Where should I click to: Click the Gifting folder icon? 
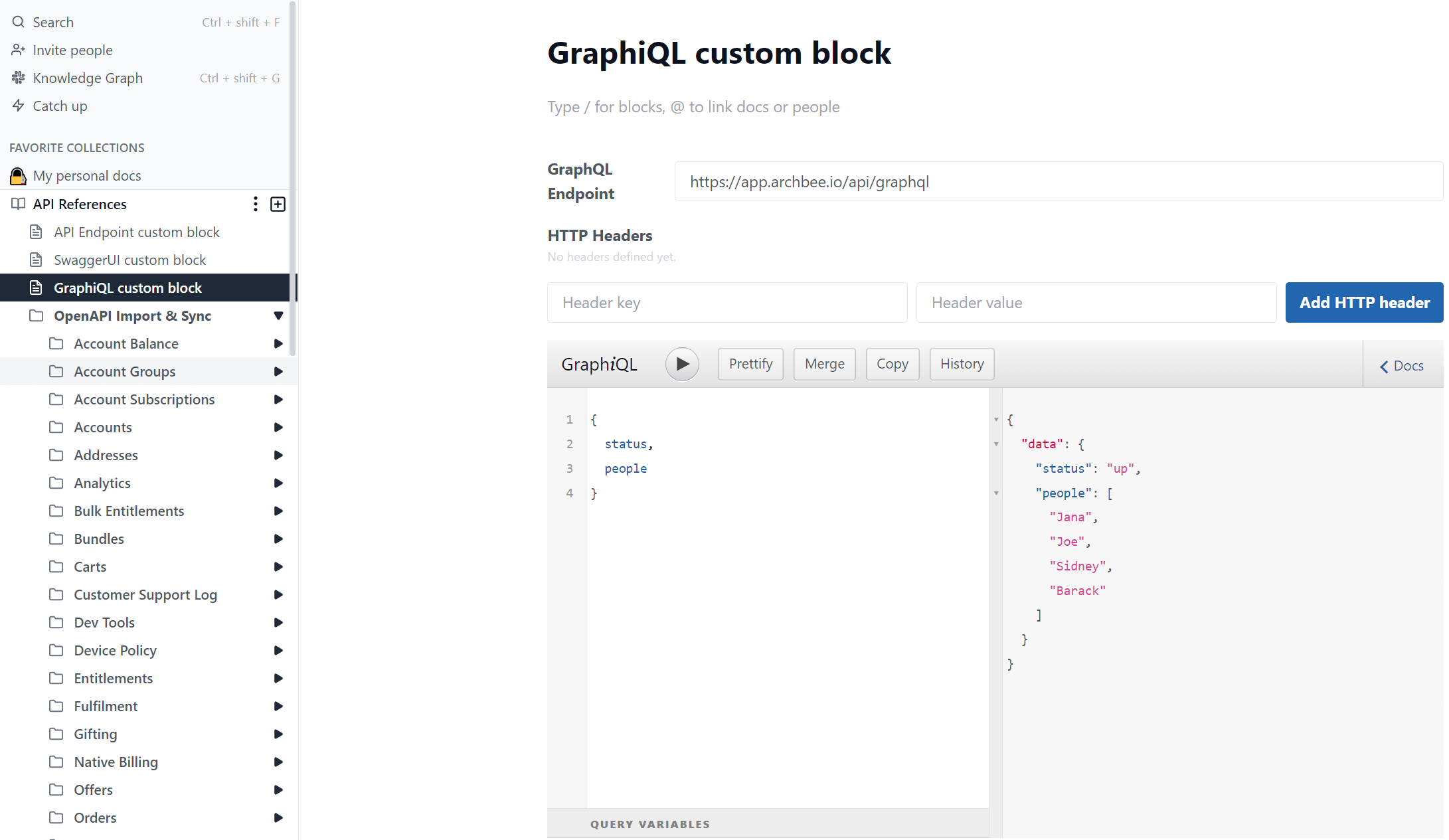56,734
